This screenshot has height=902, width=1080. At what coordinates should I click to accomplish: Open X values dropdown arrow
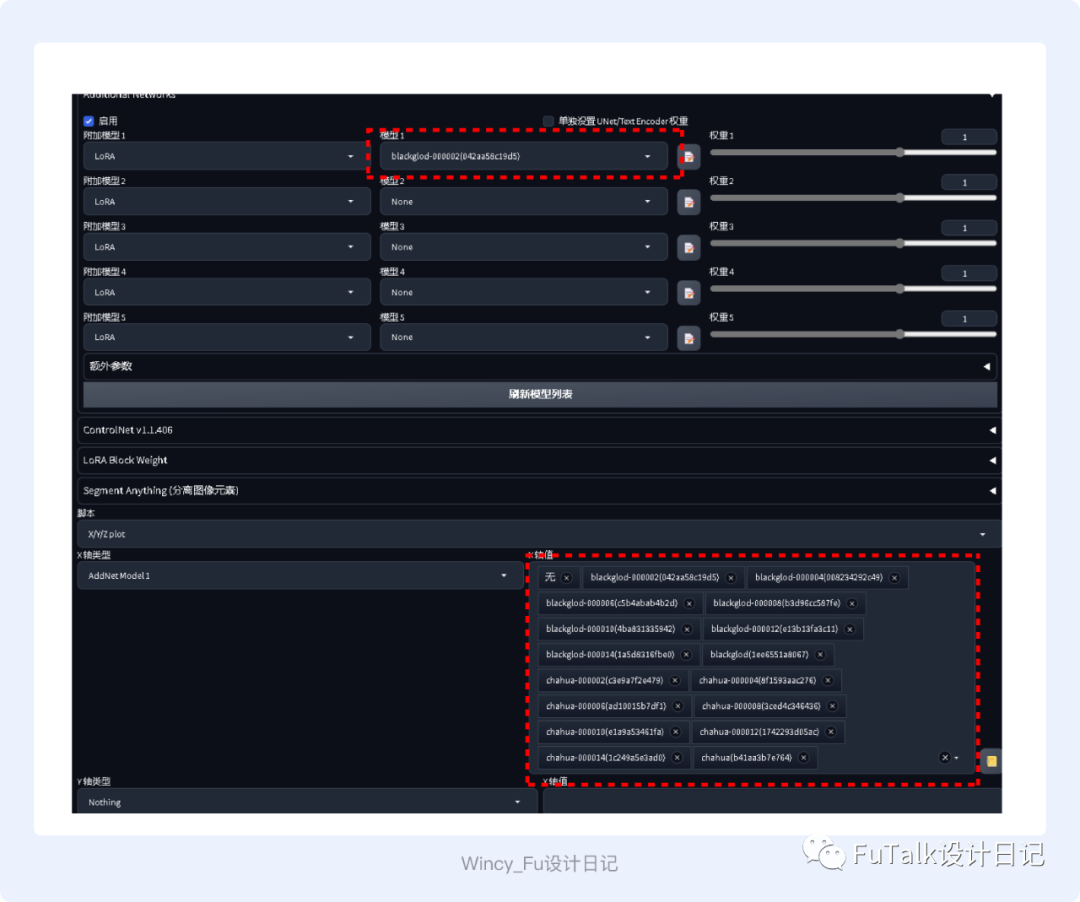[957, 758]
